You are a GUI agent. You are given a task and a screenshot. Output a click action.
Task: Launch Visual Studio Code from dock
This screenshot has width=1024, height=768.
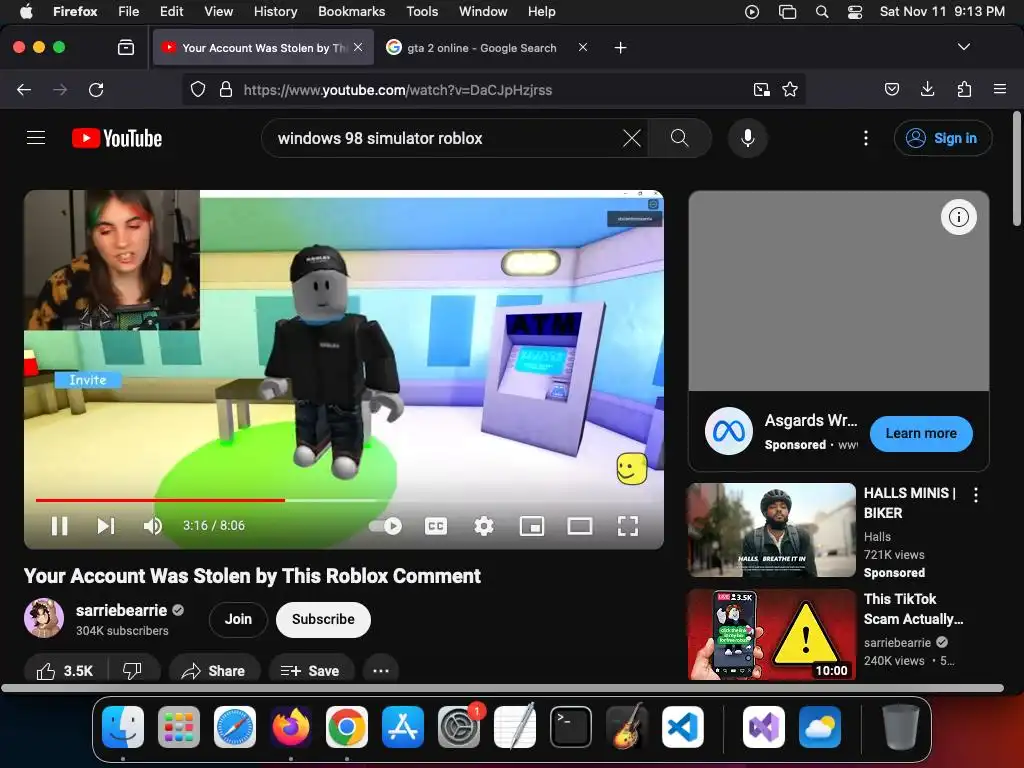(x=682, y=727)
